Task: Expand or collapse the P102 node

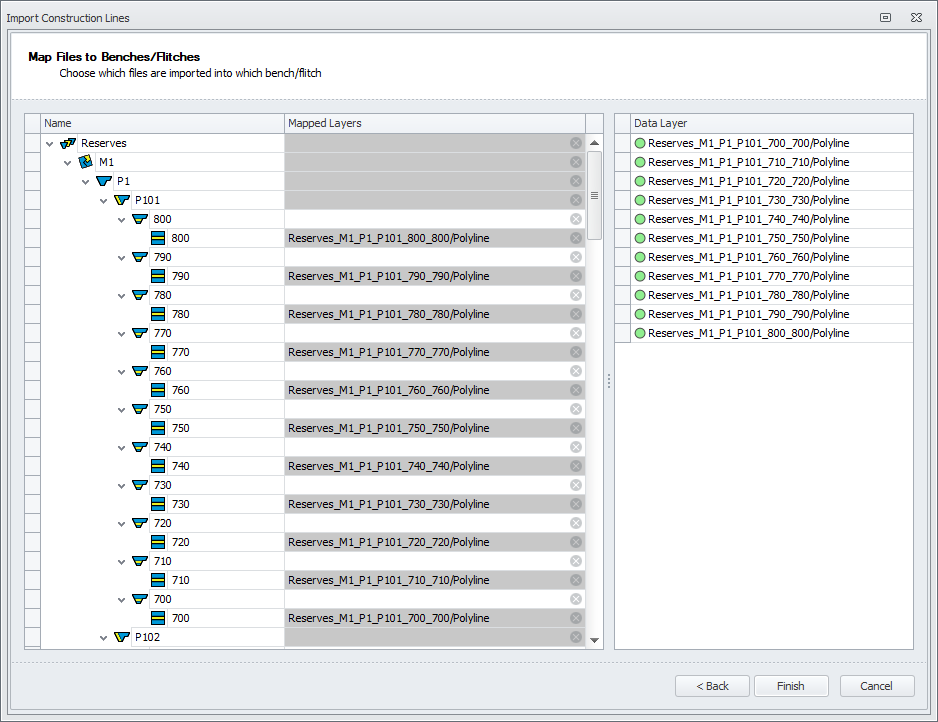Action: point(104,637)
